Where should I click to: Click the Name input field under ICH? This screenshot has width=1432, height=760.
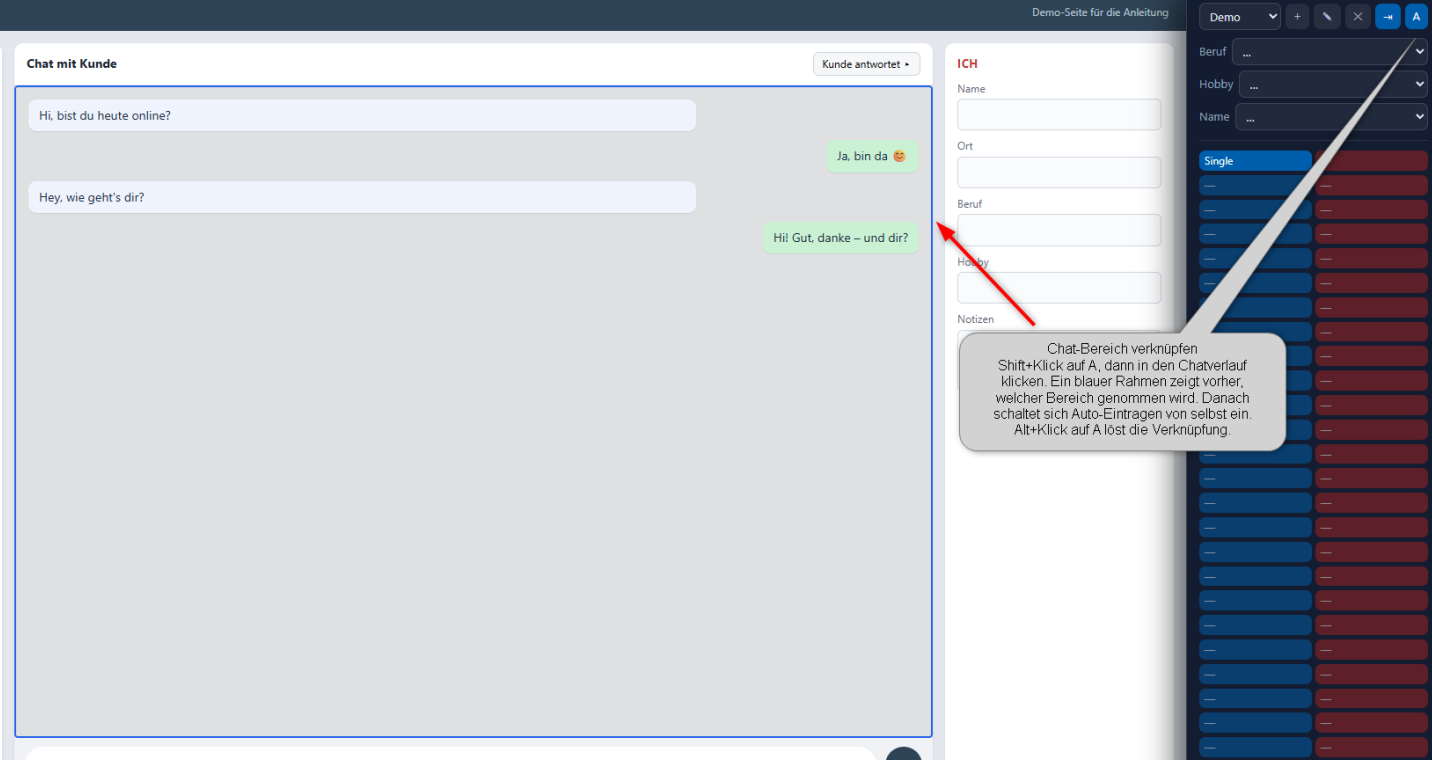(1059, 114)
